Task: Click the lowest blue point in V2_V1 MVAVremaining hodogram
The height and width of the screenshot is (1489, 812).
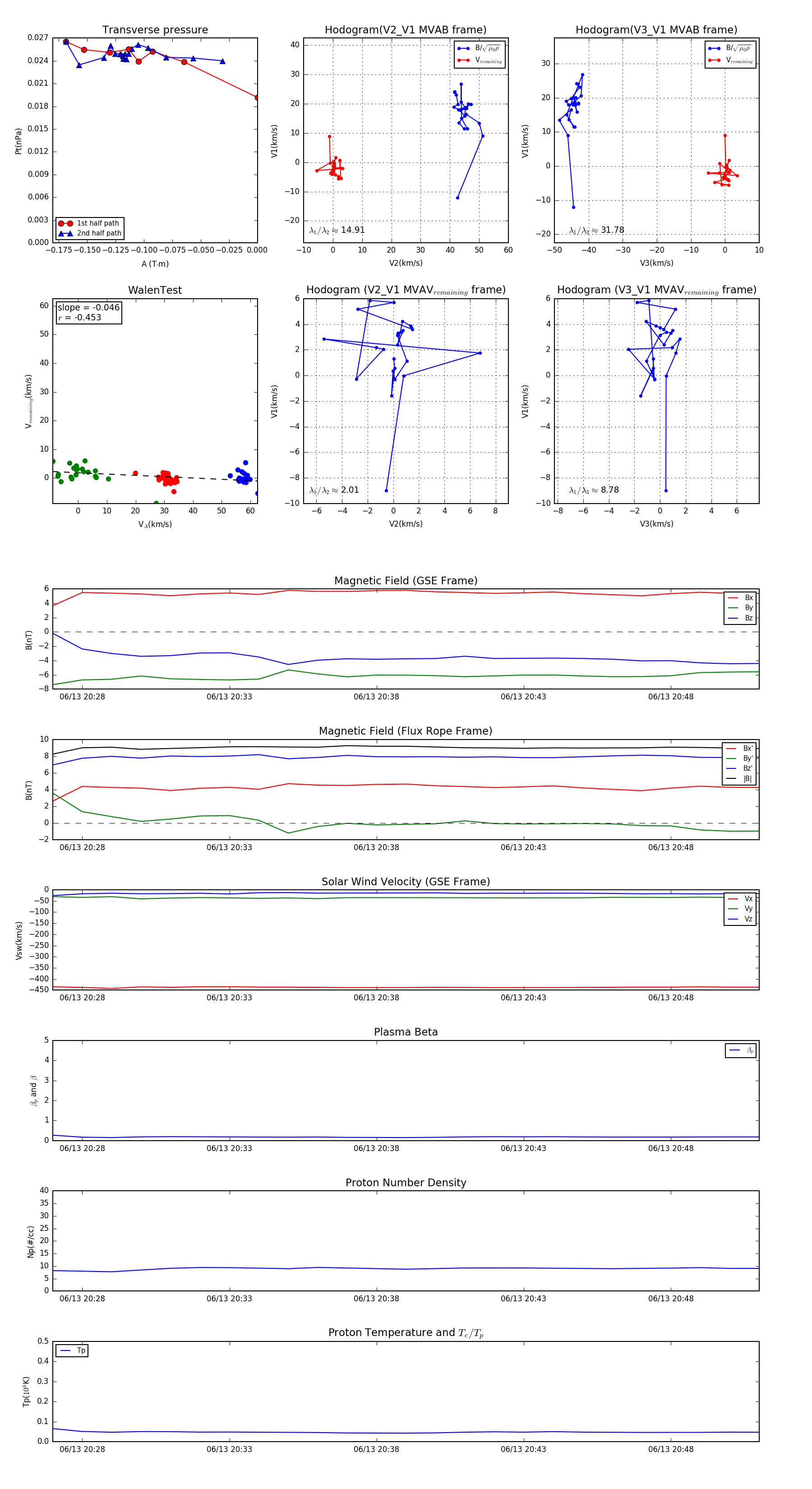Action: coord(386,491)
